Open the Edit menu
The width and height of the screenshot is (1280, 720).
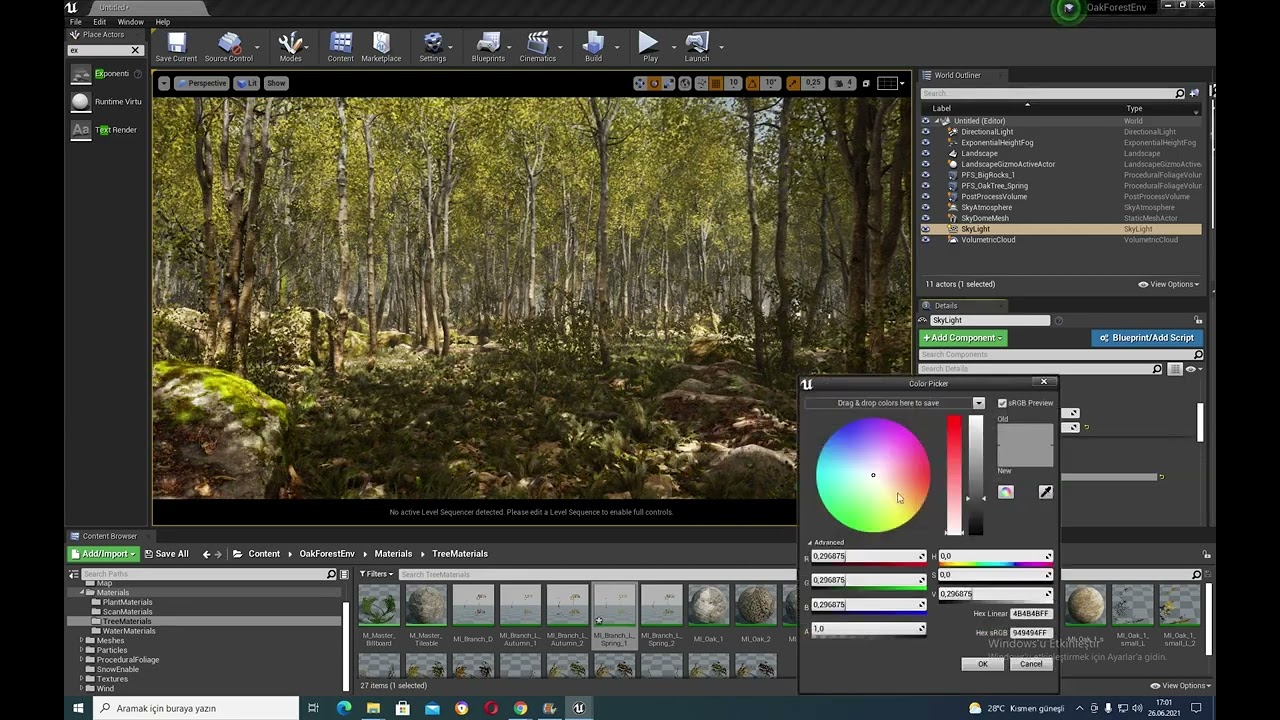[x=100, y=22]
